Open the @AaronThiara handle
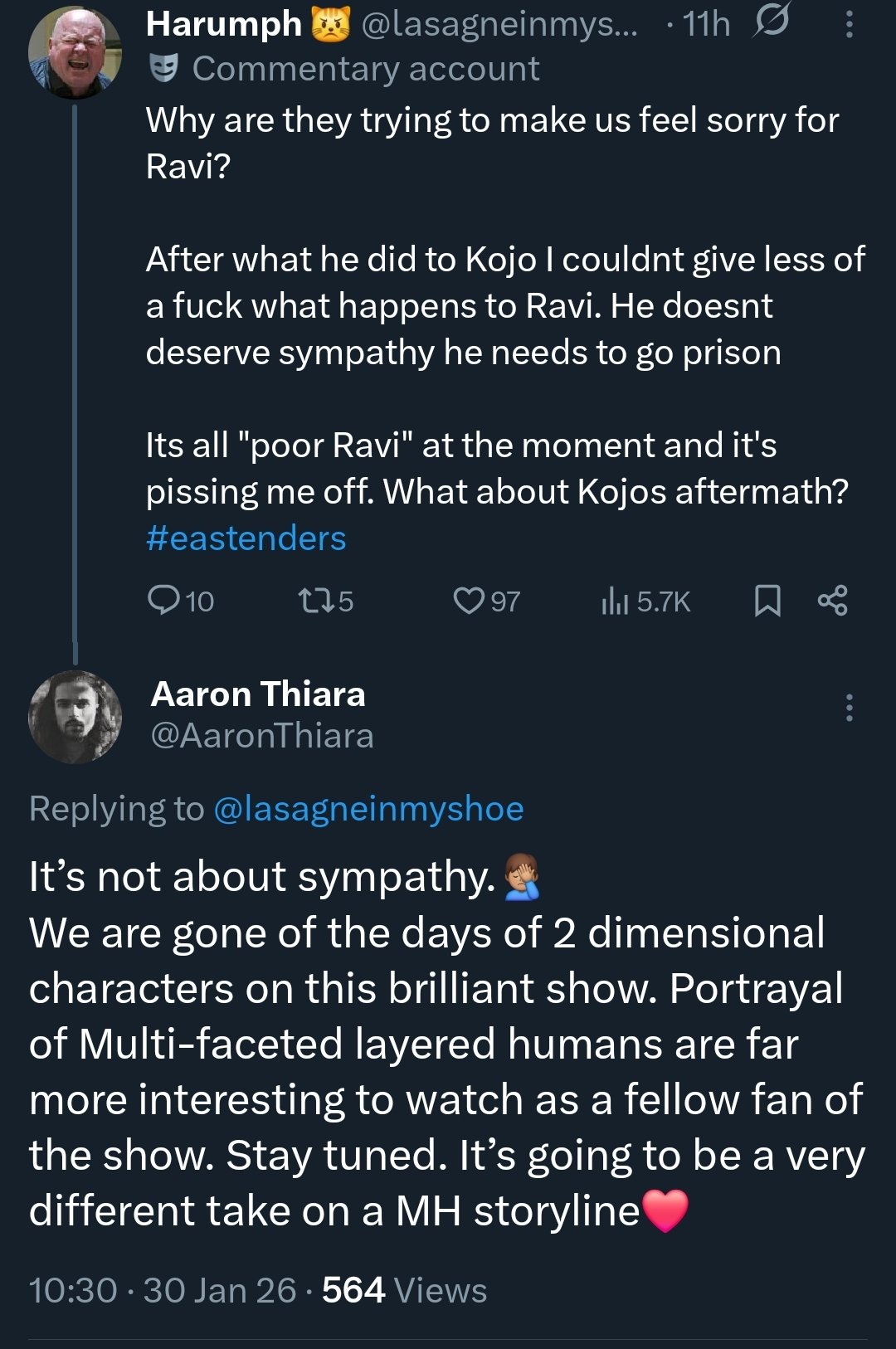Image resolution: width=896 pixels, height=1349 pixels. click(262, 736)
